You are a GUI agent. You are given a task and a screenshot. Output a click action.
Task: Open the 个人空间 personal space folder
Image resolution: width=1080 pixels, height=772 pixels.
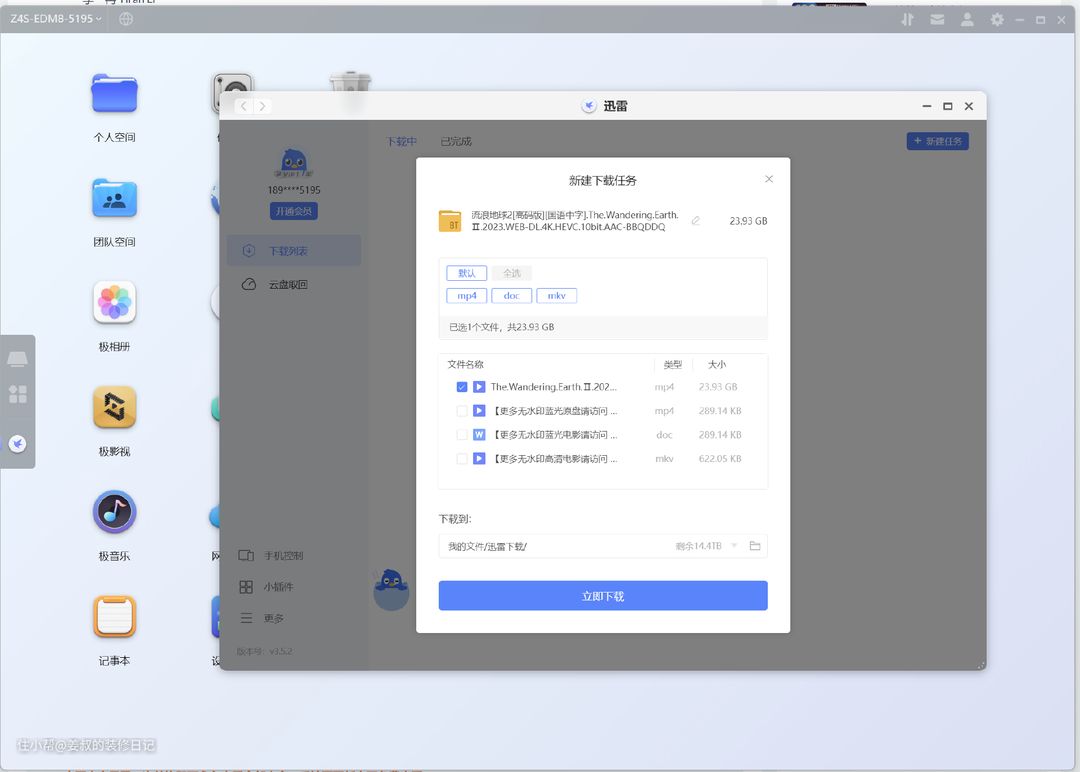[x=114, y=94]
